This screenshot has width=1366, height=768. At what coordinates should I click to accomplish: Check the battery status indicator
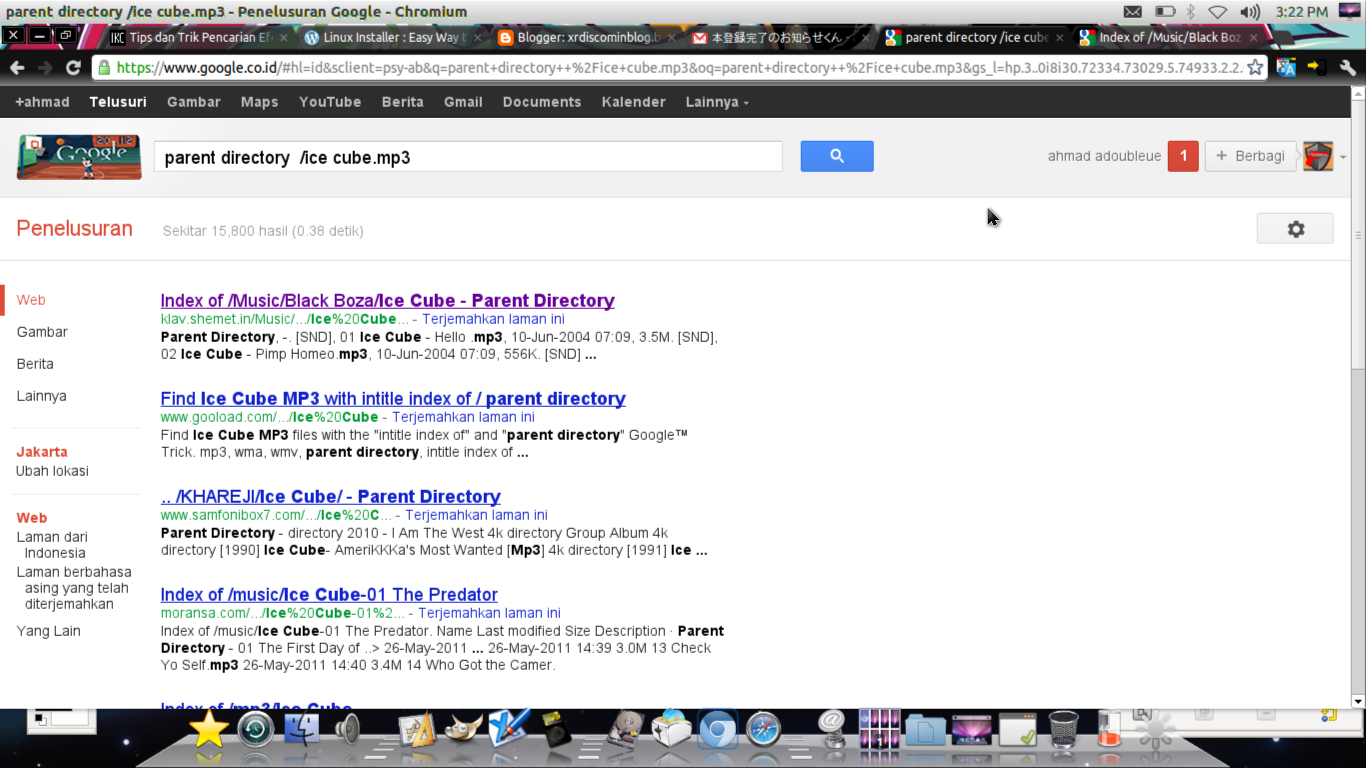tap(1165, 12)
